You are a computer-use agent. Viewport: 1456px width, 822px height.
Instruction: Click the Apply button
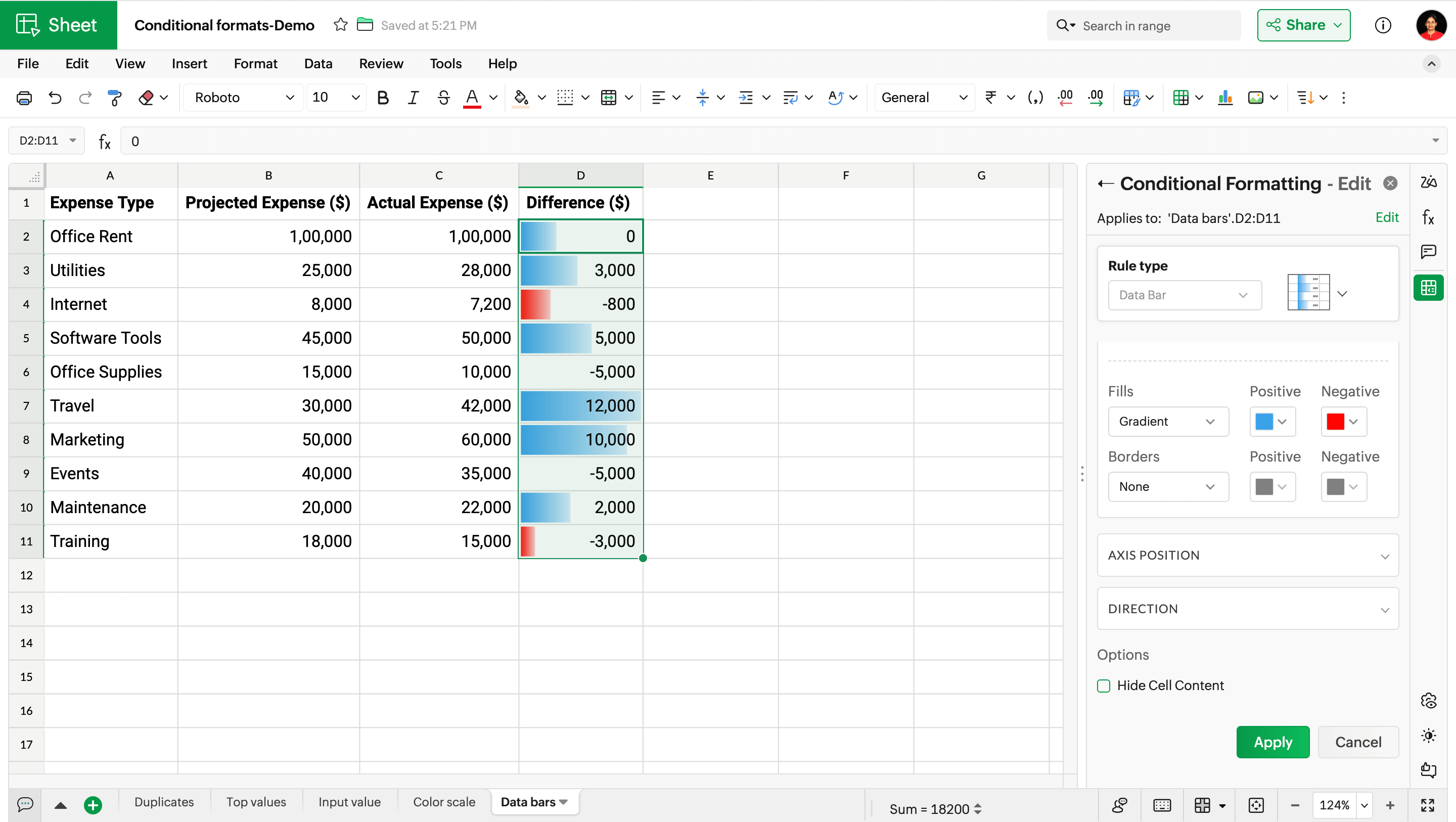[1273, 742]
